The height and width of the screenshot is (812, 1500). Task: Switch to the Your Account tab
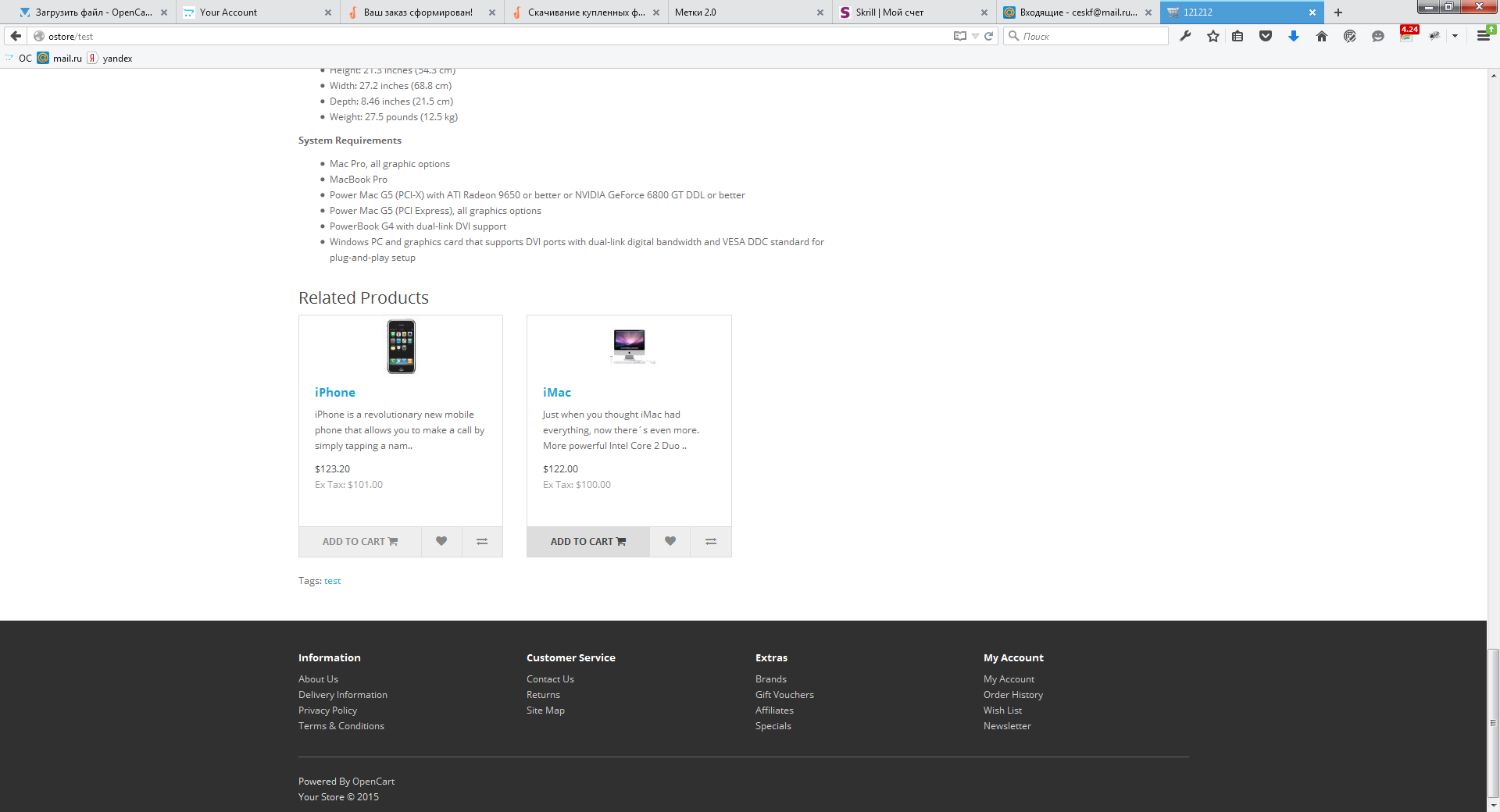258,12
